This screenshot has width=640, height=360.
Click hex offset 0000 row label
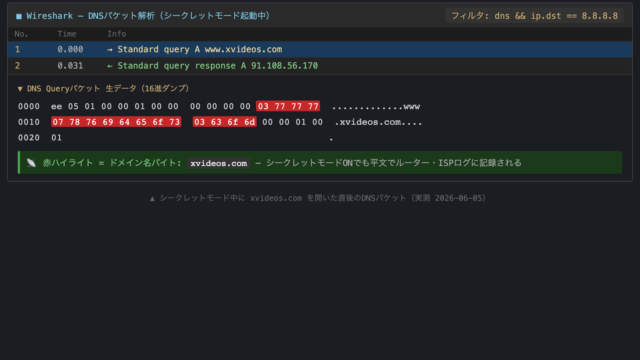tap(29, 107)
